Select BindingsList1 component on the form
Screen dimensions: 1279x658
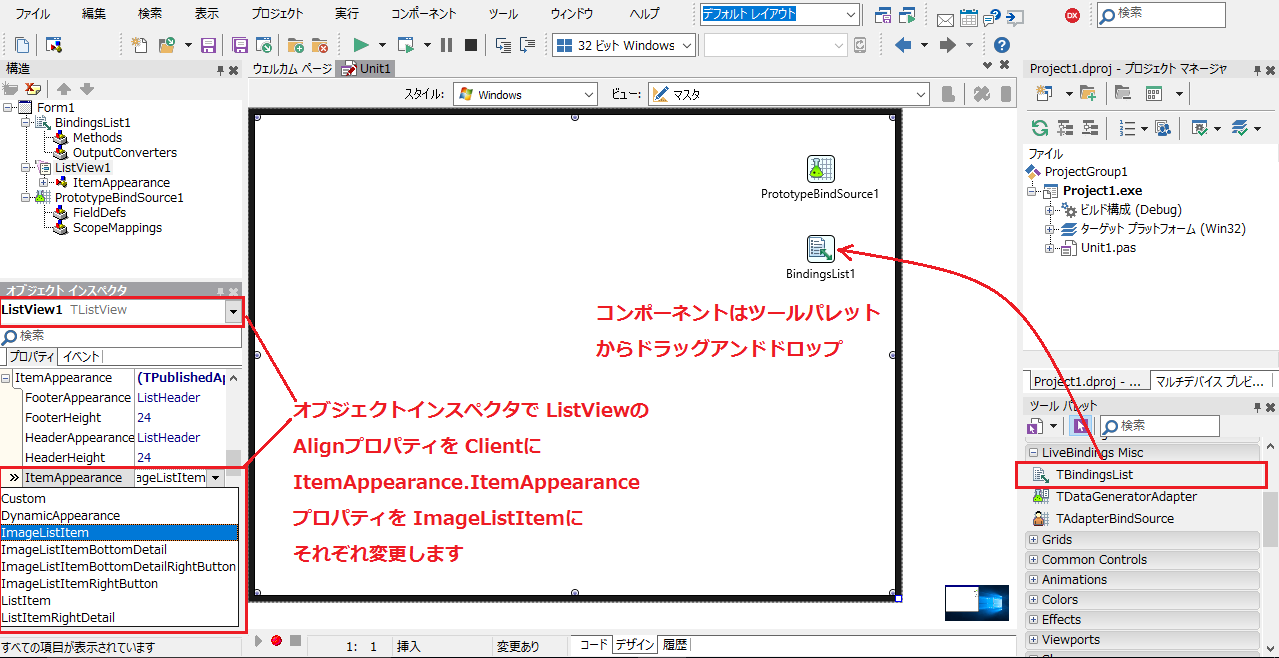pyautogui.click(x=820, y=248)
